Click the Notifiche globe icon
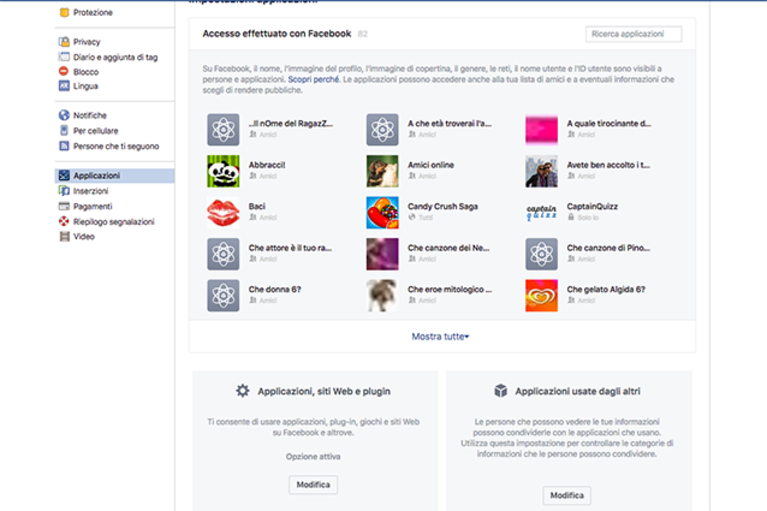The image size is (767, 511). click(64, 115)
